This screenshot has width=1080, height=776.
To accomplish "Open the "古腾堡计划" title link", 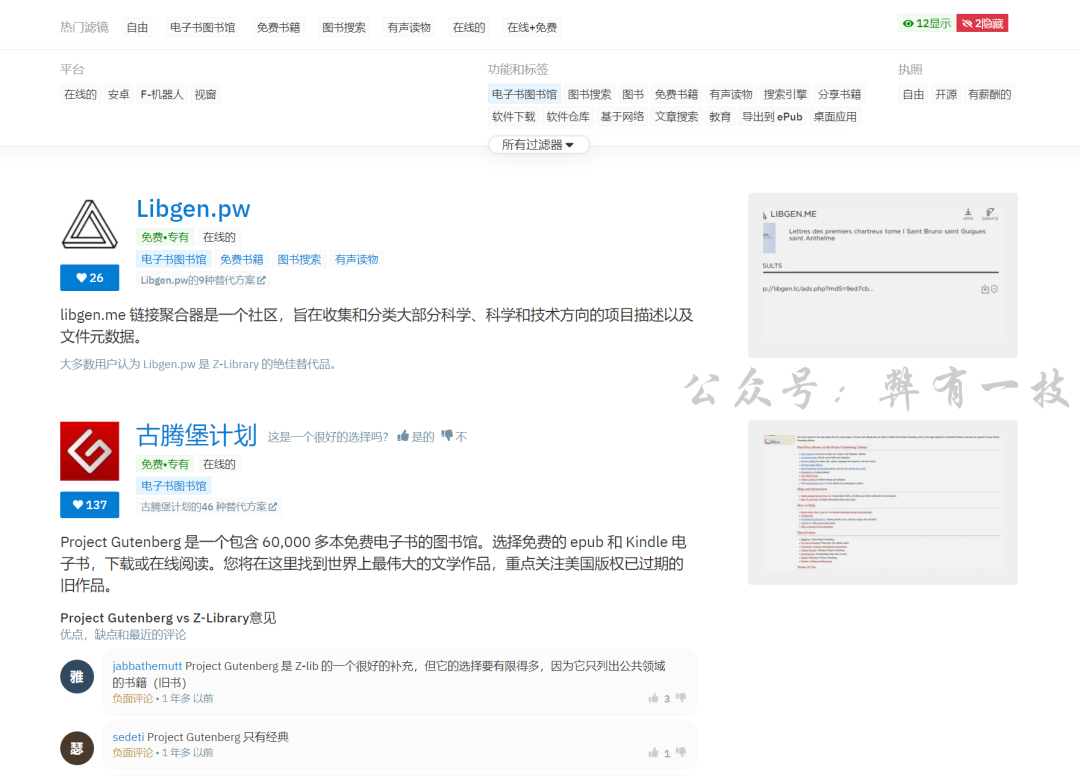I will [x=196, y=435].
